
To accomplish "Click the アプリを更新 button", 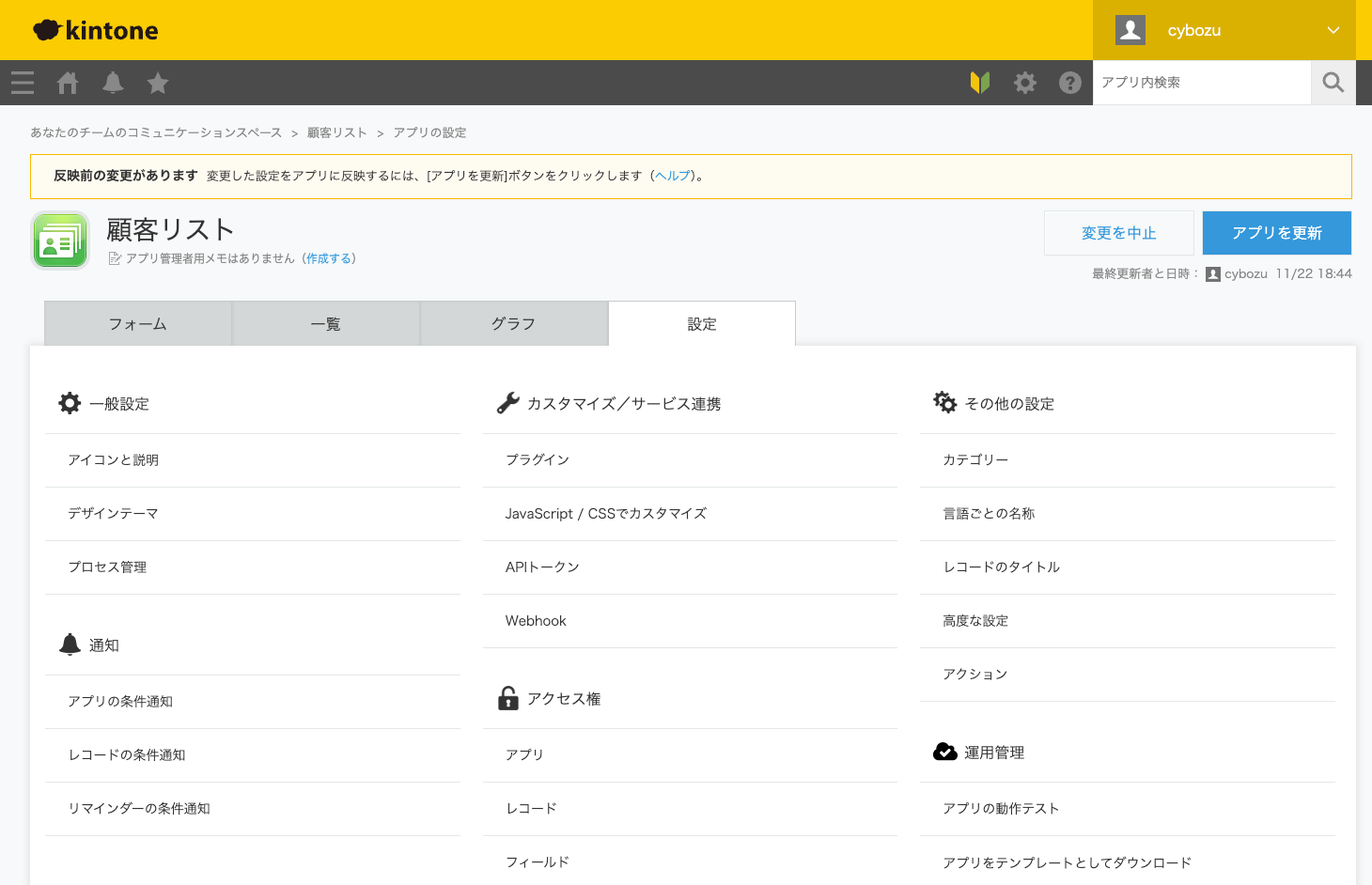I will coord(1277,233).
